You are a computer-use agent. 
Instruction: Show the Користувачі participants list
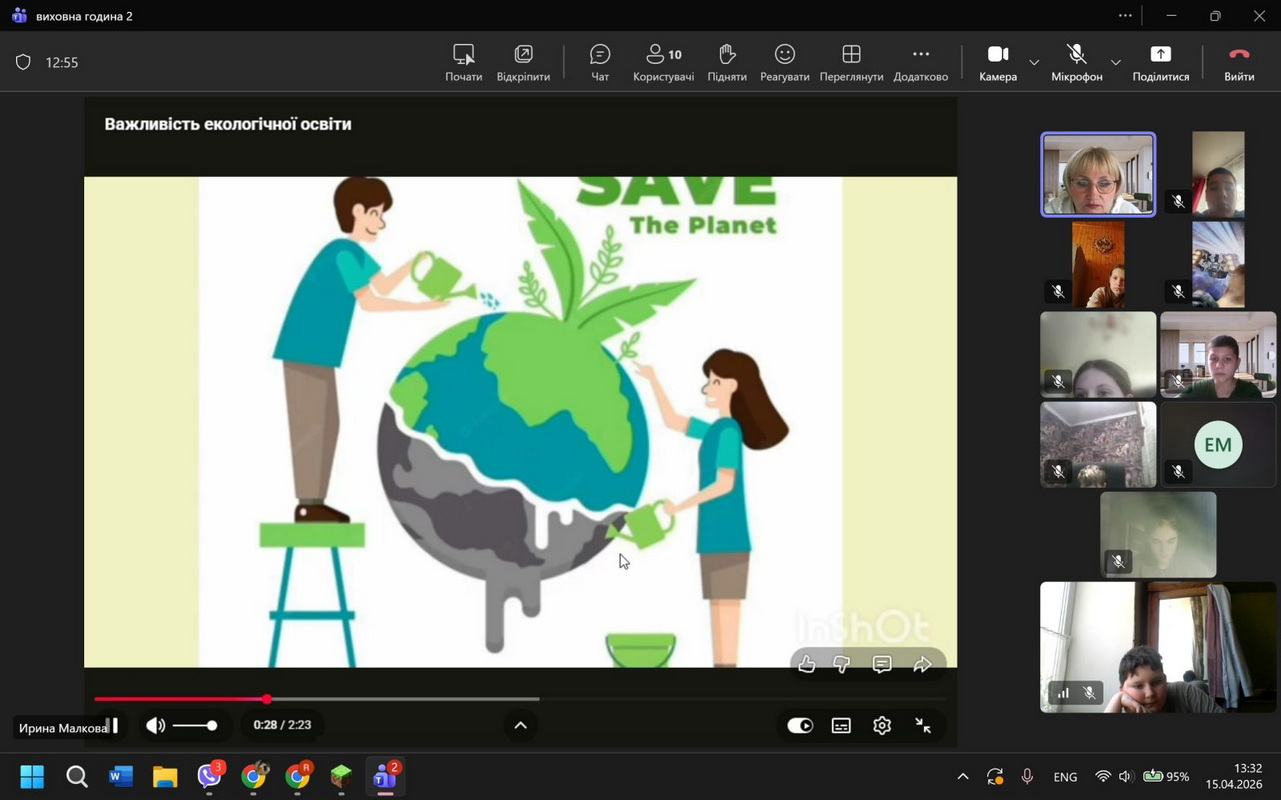[x=662, y=62]
